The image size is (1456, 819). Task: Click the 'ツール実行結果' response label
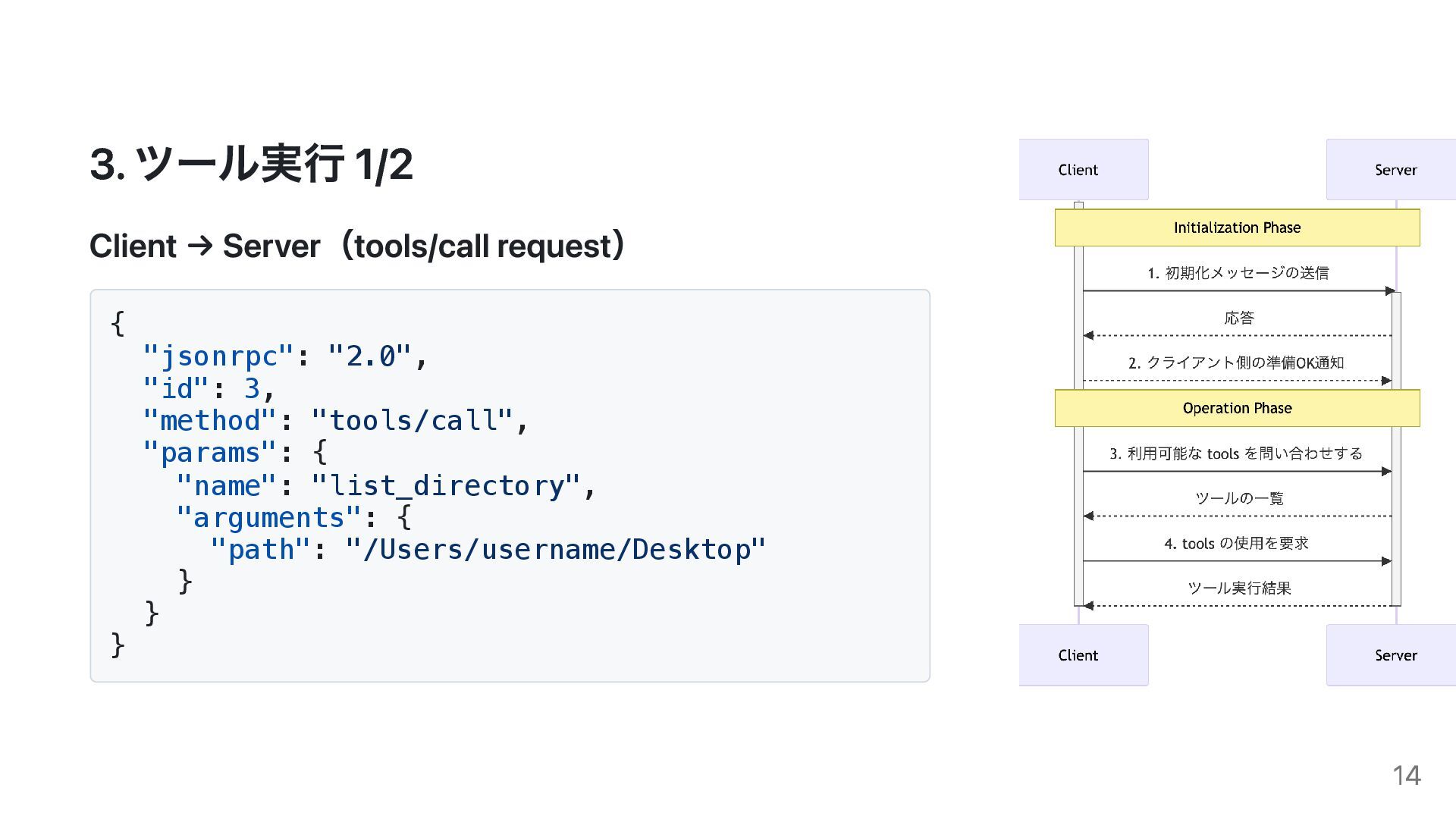coord(1239,588)
